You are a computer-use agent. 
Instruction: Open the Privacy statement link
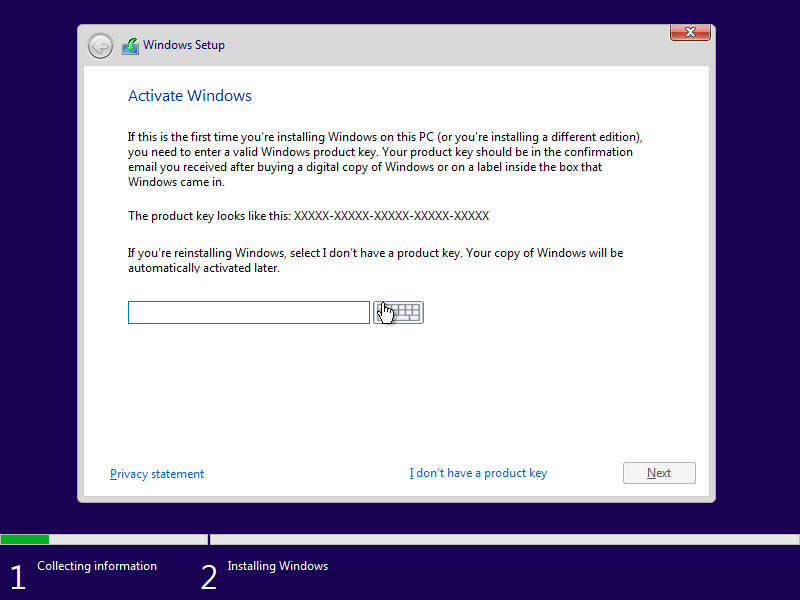coord(157,474)
